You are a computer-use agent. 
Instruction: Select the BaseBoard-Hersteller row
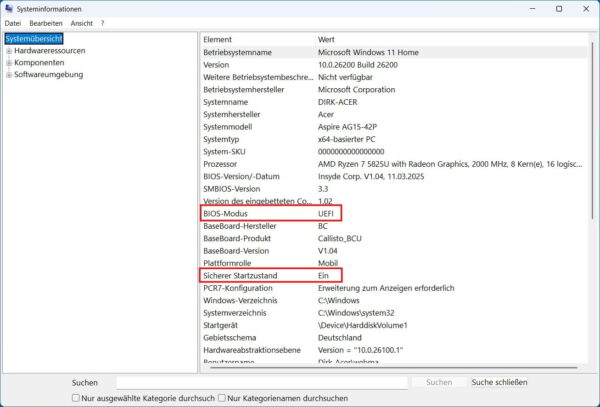pos(394,226)
